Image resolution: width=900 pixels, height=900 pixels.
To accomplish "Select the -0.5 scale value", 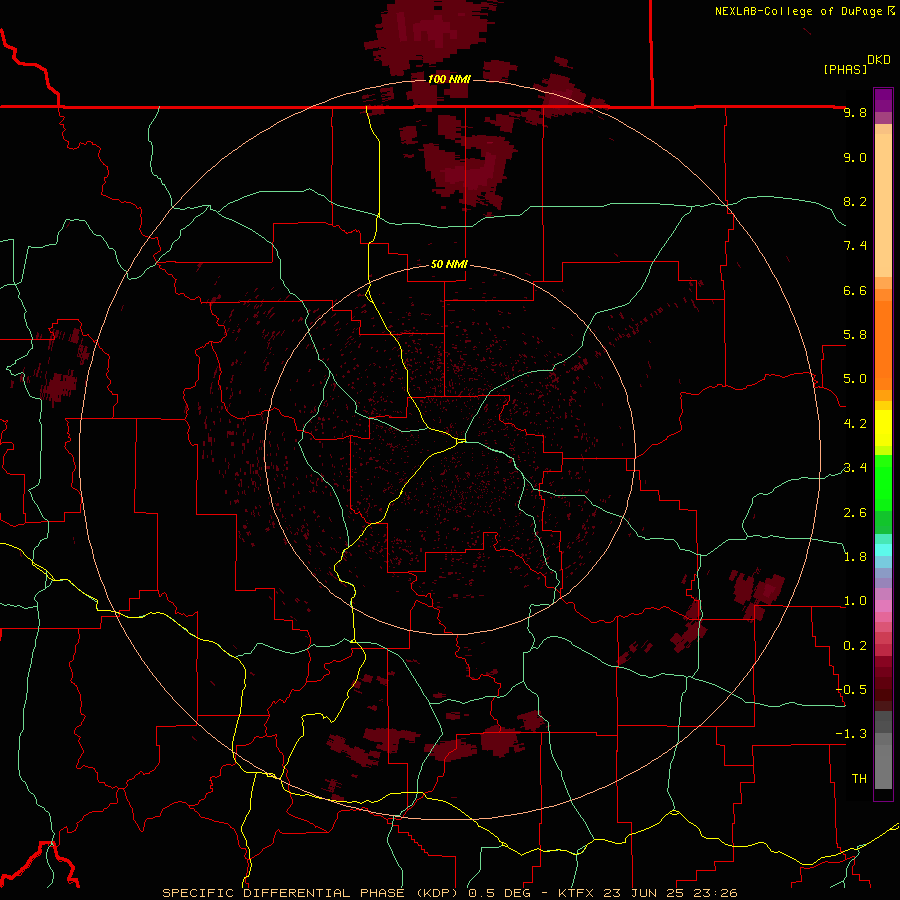I will [x=851, y=690].
